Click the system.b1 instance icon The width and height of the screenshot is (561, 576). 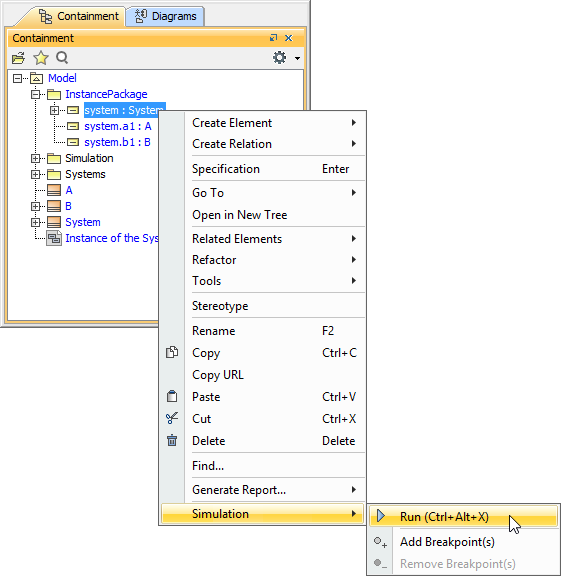(x=73, y=143)
